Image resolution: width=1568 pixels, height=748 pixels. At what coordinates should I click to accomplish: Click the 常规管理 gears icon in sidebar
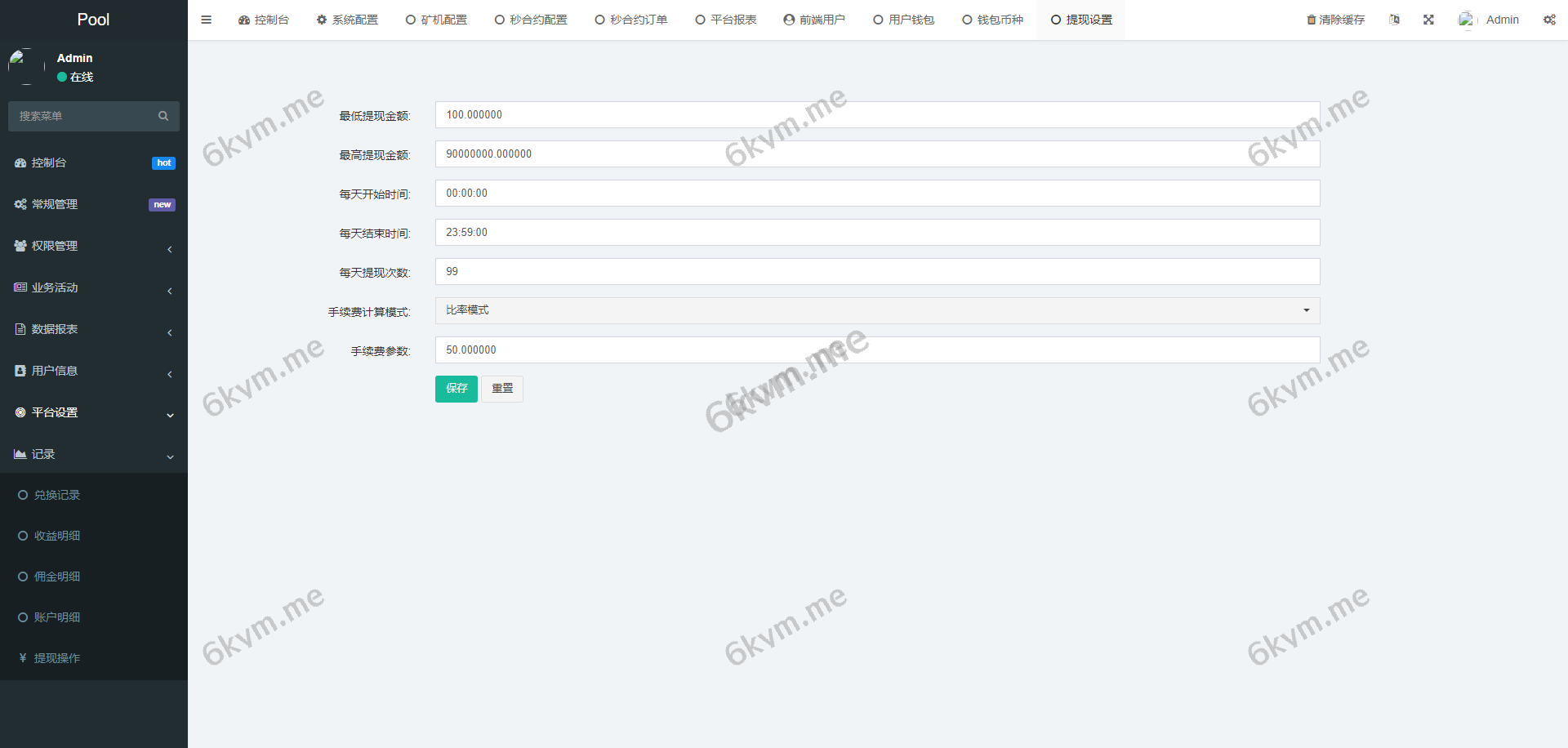click(20, 204)
